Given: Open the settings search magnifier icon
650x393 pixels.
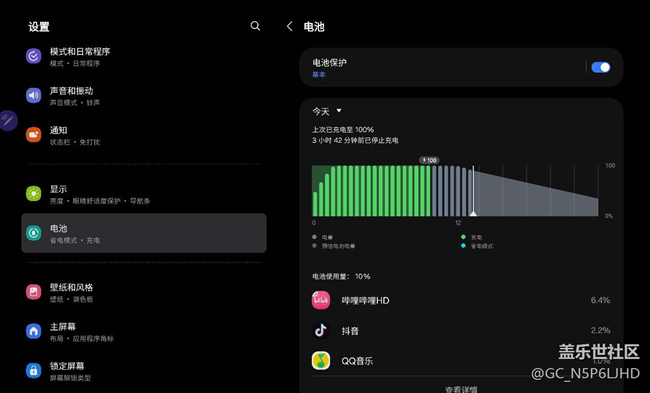Looking at the screenshot, I should pos(255,26).
